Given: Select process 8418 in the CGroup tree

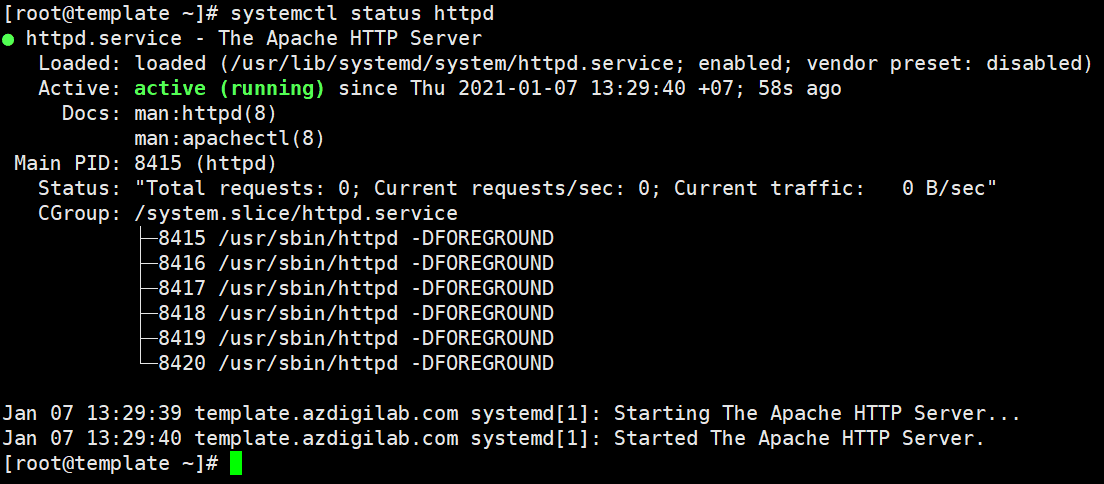Looking at the screenshot, I should click(182, 314).
